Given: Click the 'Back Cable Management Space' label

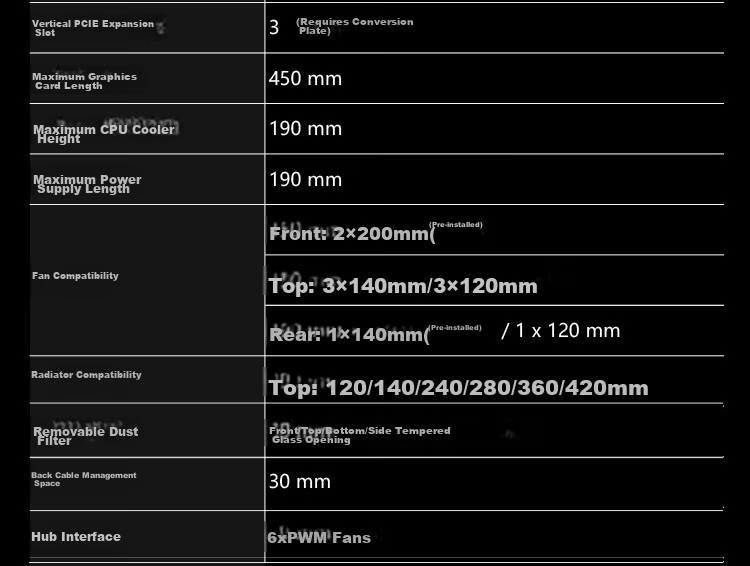Looking at the screenshot, I should click(x=84, y=479).
